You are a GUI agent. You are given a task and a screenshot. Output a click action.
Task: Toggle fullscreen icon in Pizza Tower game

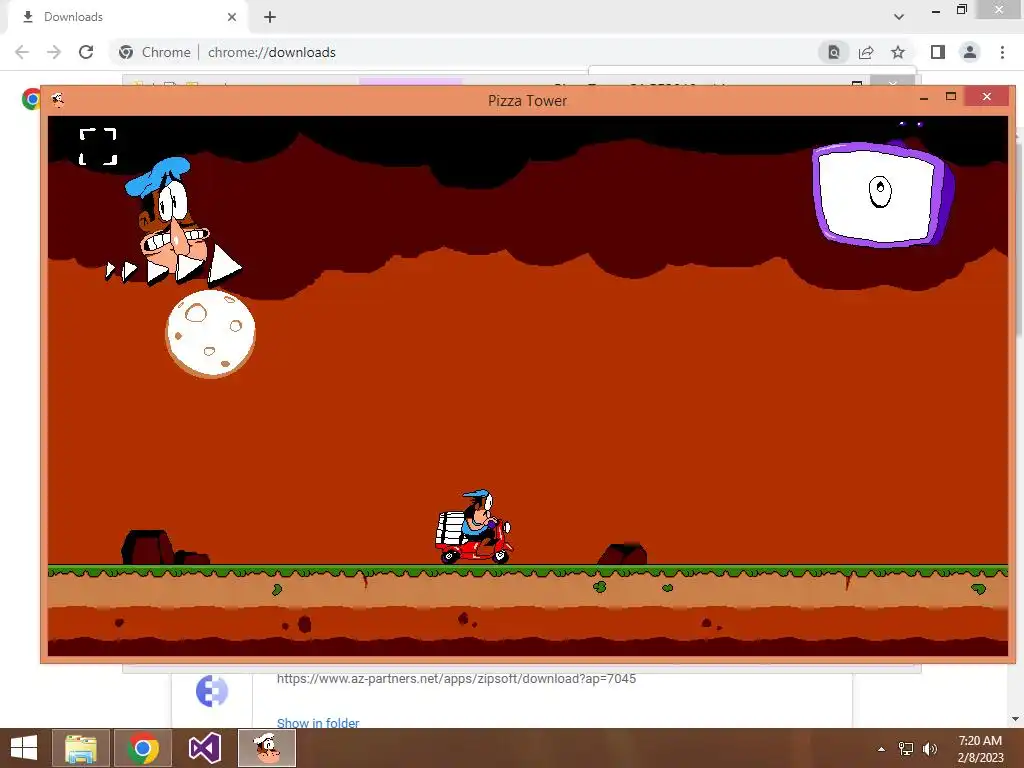tap(98, 146)
